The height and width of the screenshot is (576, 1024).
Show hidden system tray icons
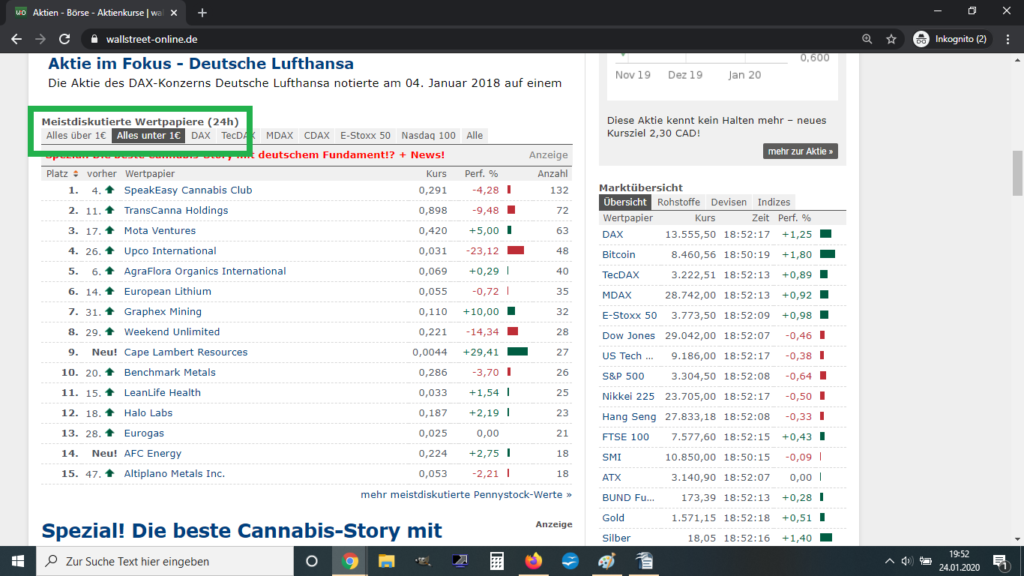889,561
